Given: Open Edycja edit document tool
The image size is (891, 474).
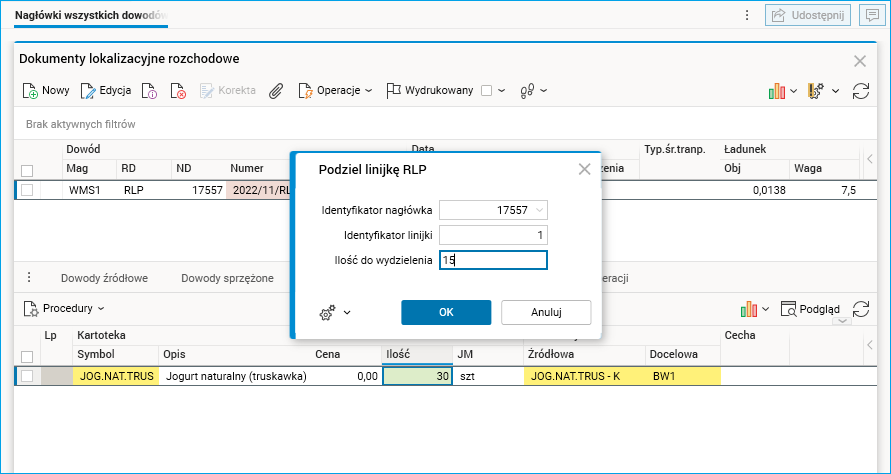Looking at the screenshot, I should pyautogui.click(x=106, y=90).
